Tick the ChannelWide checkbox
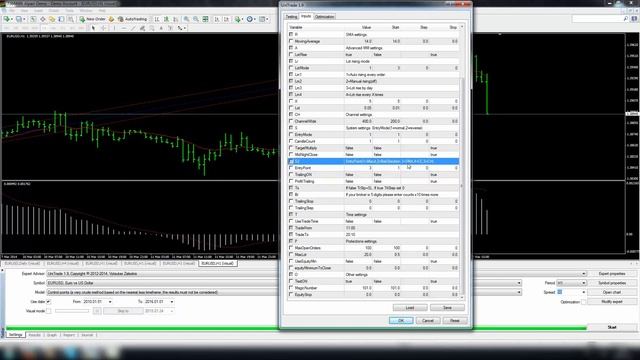This screenshot has width=640, height=360. click(291, 121)
